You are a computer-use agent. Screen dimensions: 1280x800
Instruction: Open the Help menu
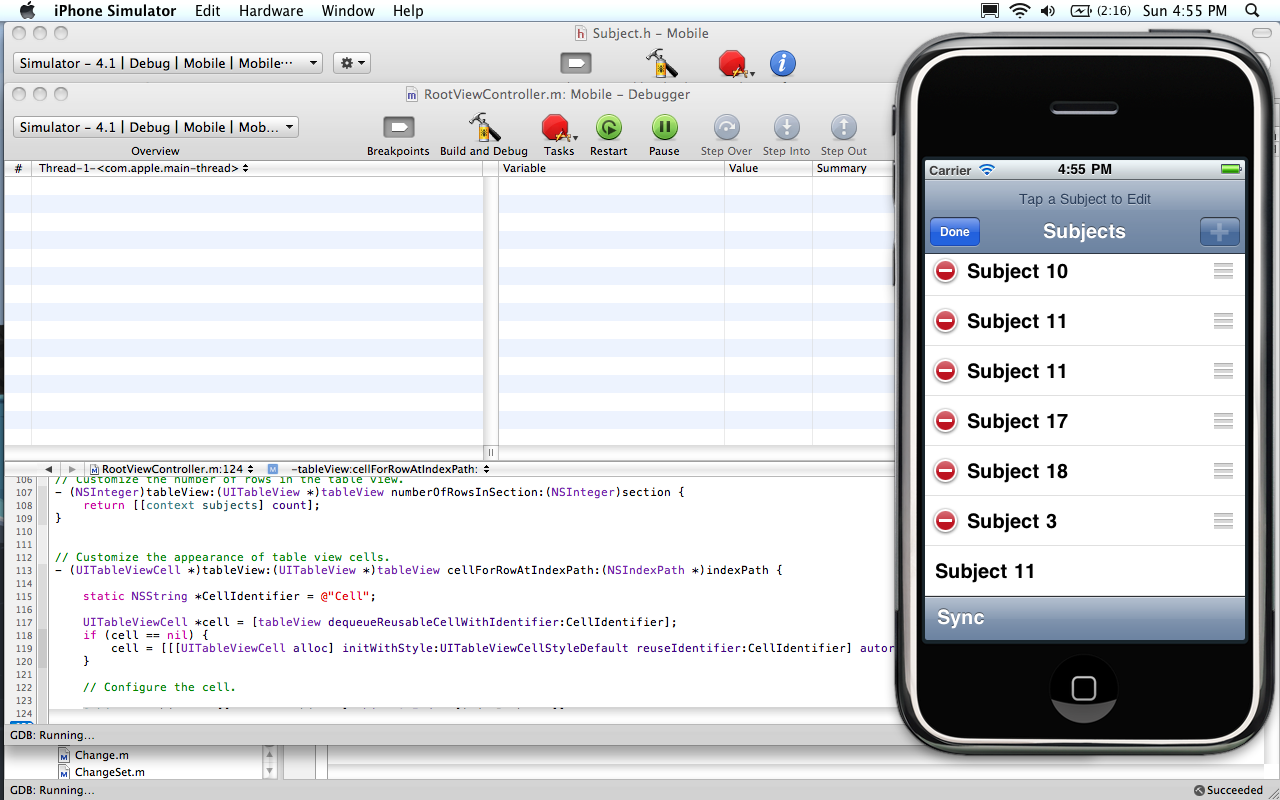coord(408,11)
